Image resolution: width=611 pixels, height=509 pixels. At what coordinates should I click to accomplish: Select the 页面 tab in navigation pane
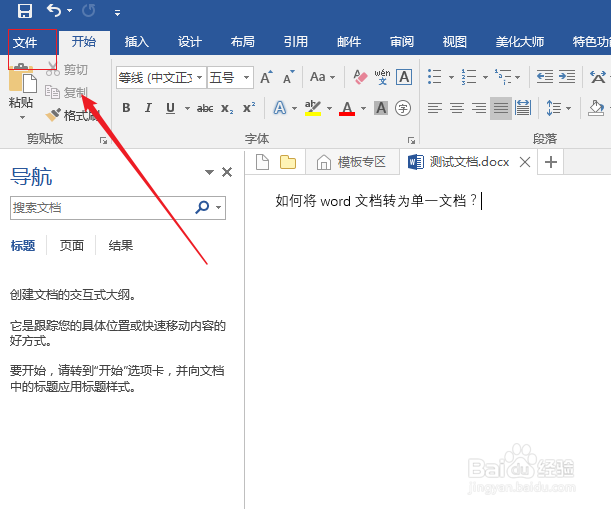coord(71,246)
